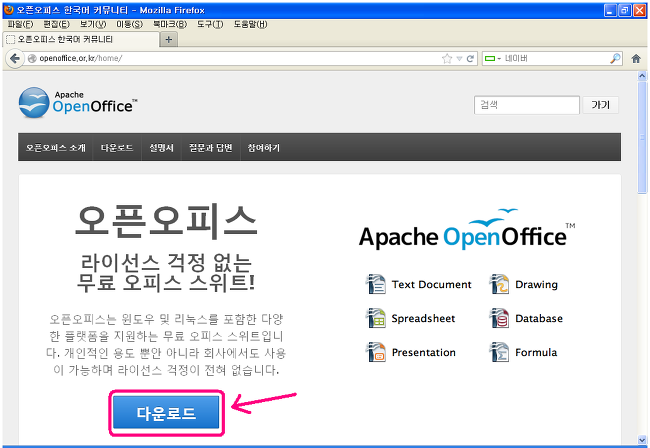Click the Drawing label

click(x=536, y=285)
